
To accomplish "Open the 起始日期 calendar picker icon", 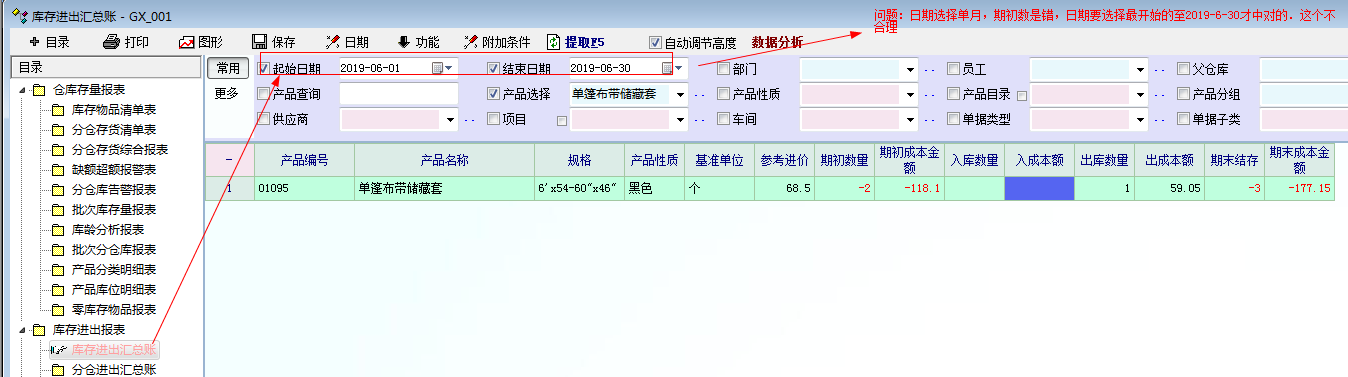I will coord(437,68).
